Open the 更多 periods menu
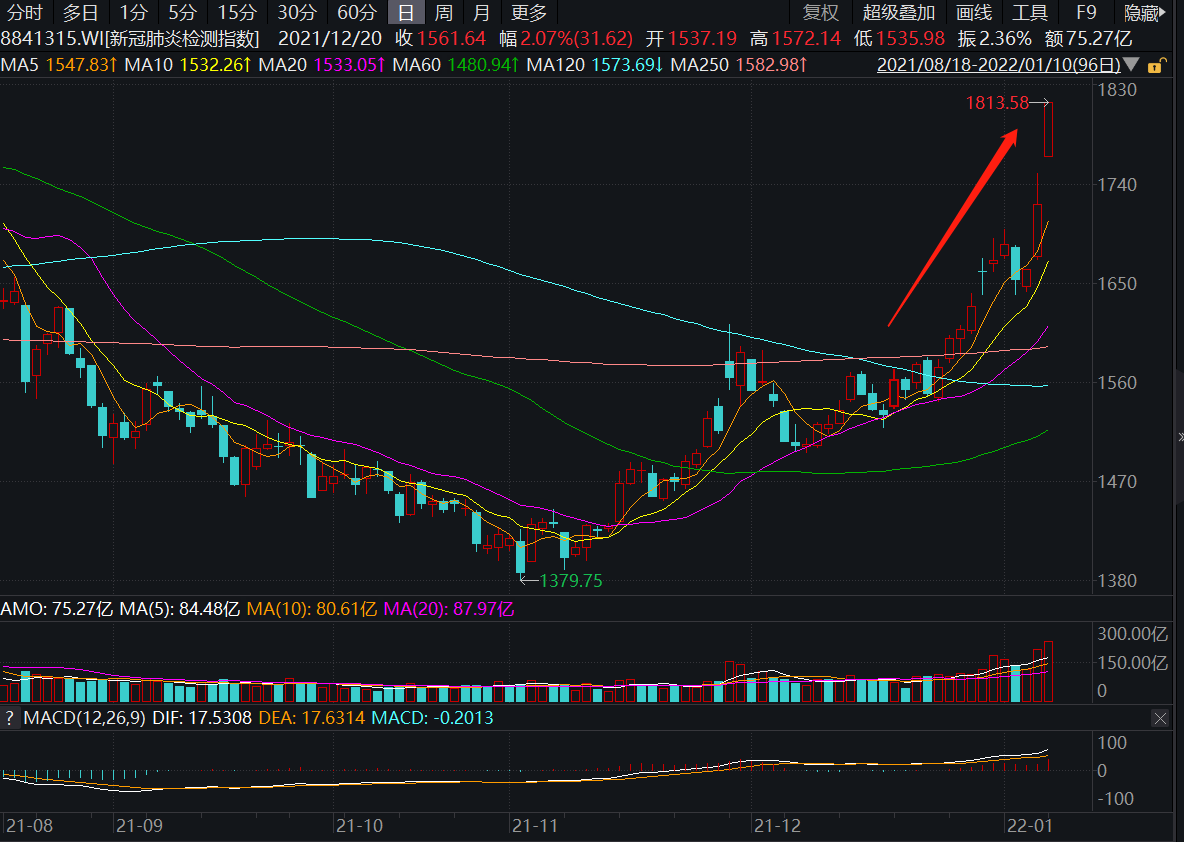 (529, 13)
